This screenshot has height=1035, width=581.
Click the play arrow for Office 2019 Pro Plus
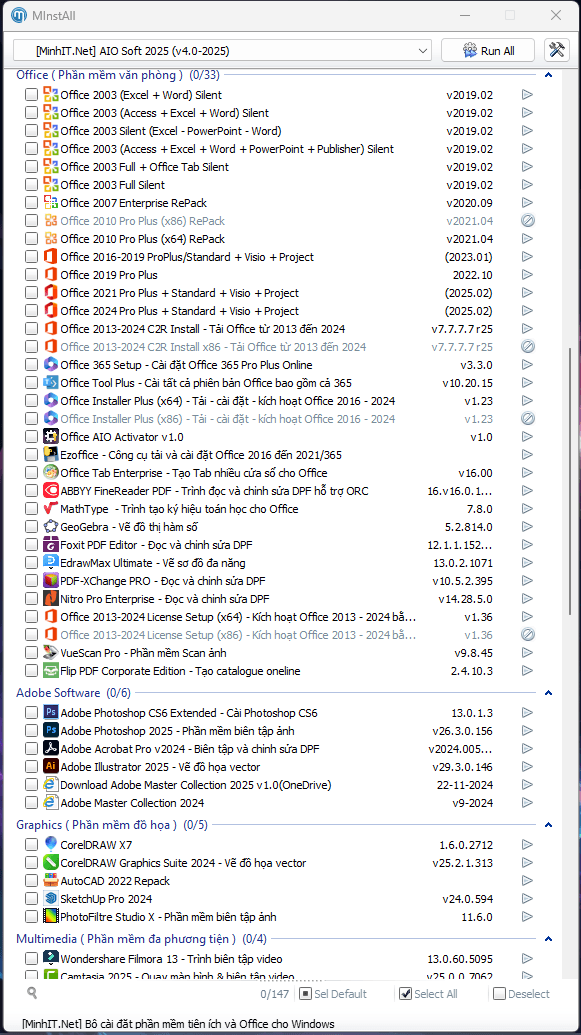[527, 275]
